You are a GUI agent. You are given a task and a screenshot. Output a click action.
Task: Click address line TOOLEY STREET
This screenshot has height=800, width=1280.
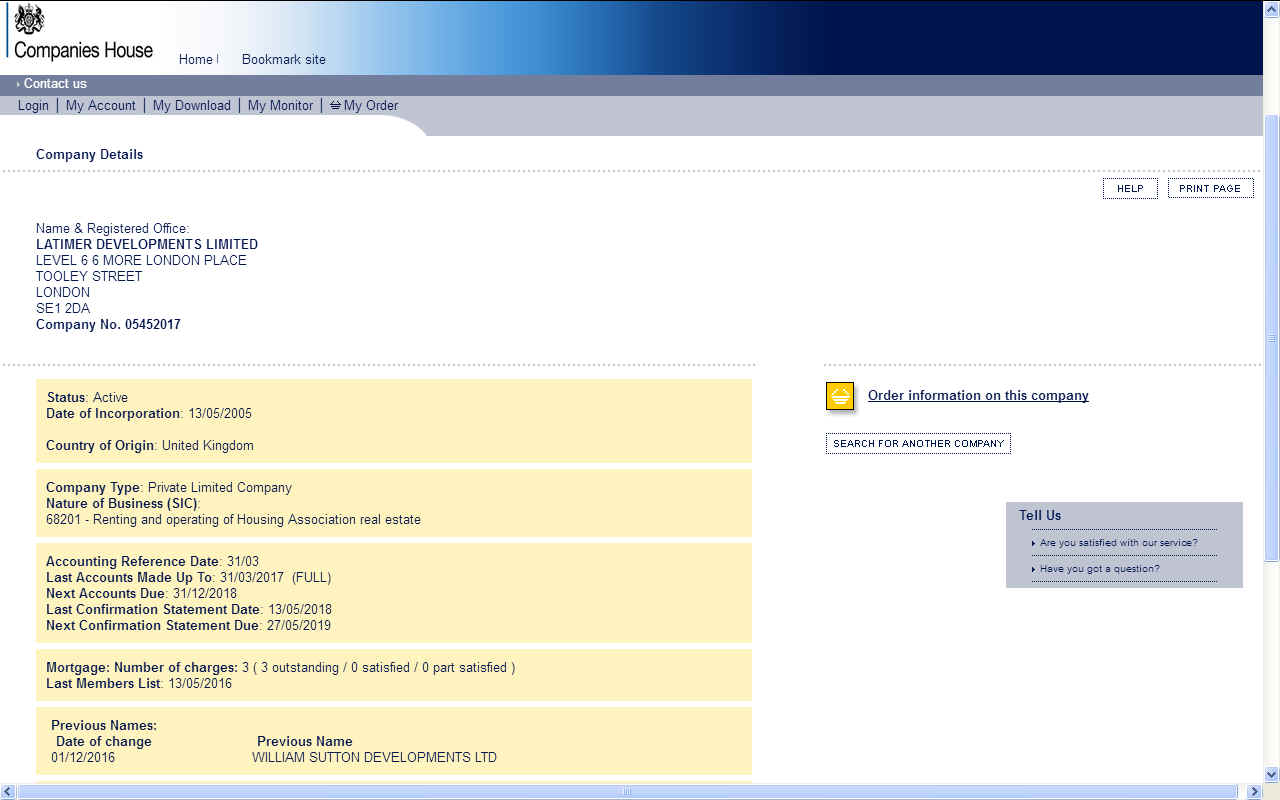[x=89, y=277]
